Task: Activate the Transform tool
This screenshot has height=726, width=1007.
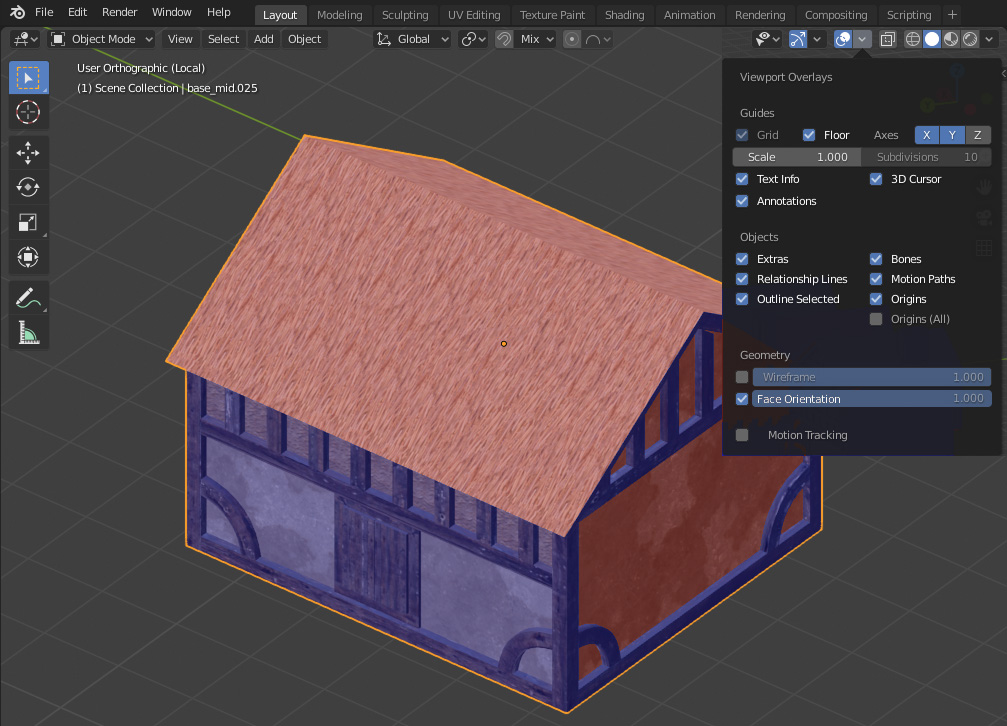Action: tap(28, 257)
